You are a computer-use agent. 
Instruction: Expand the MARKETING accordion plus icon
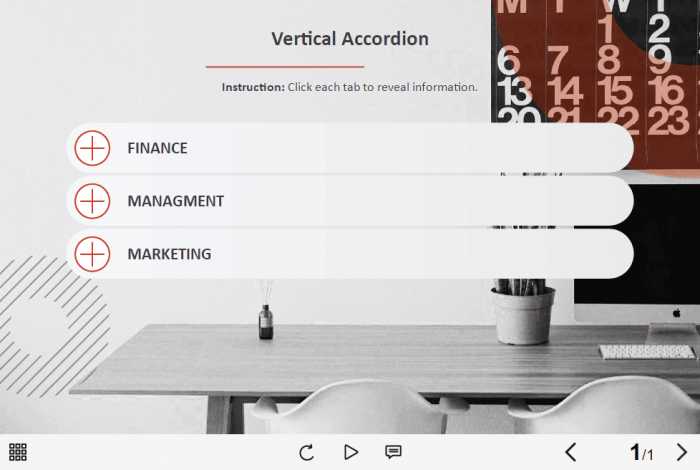92,254
